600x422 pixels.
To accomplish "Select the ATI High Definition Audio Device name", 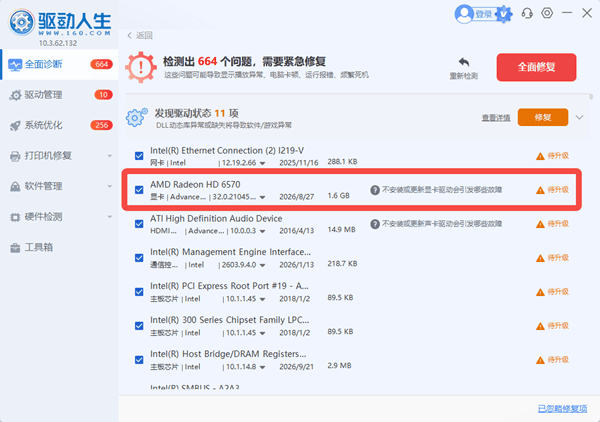I will pyautogui.click(x=216, y=218).
